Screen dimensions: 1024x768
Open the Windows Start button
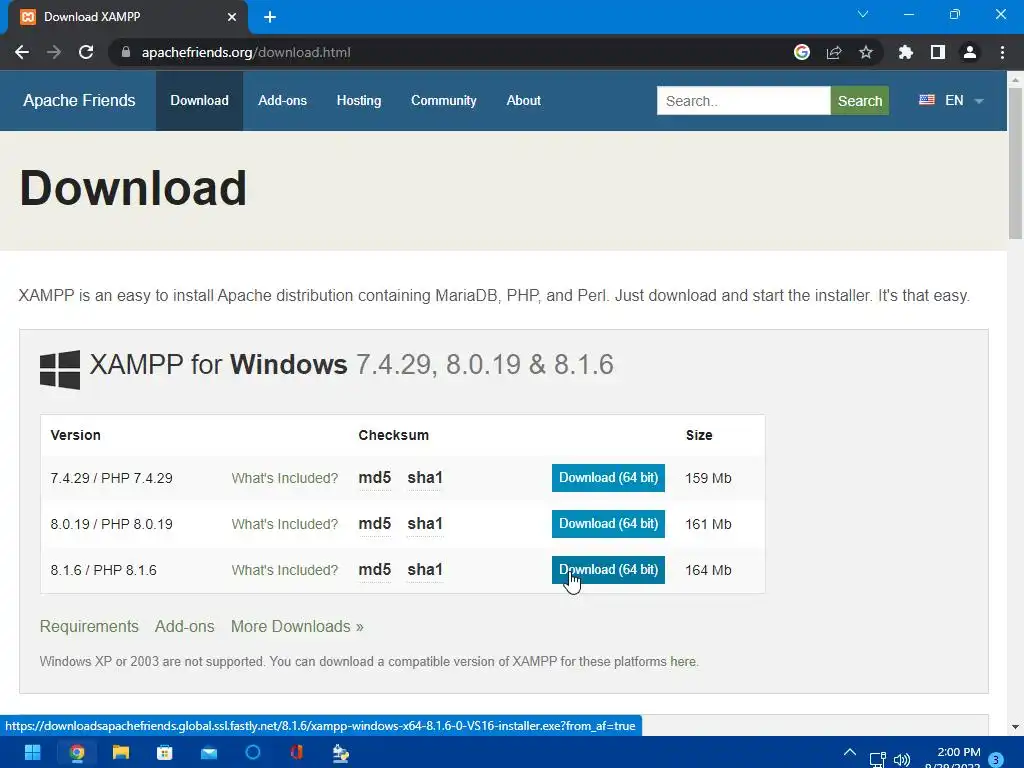tap(33, 753)
